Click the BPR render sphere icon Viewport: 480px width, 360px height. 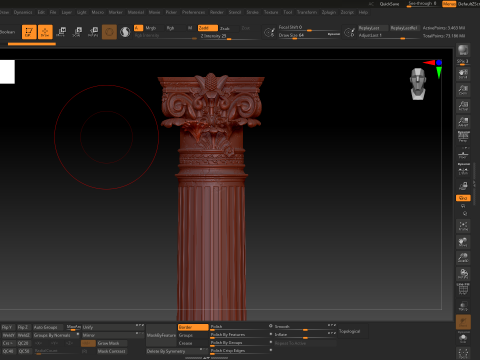click(463, 50)
